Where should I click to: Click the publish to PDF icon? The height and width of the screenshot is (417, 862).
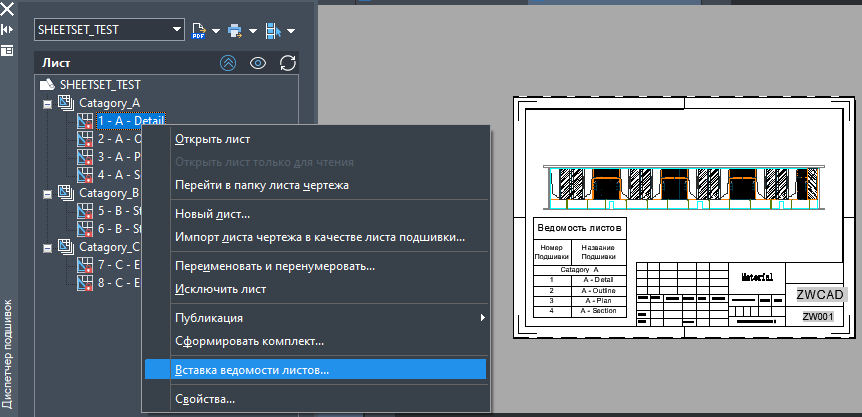198,30
